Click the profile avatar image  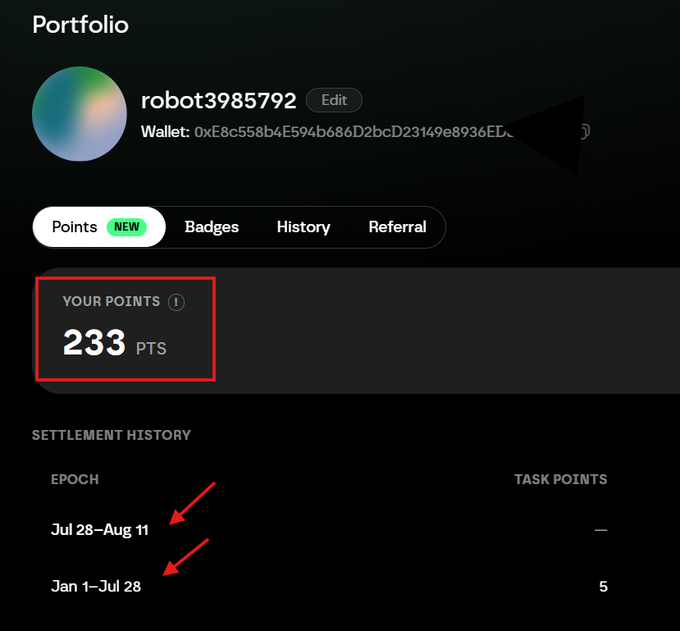[x=79, y=114]
